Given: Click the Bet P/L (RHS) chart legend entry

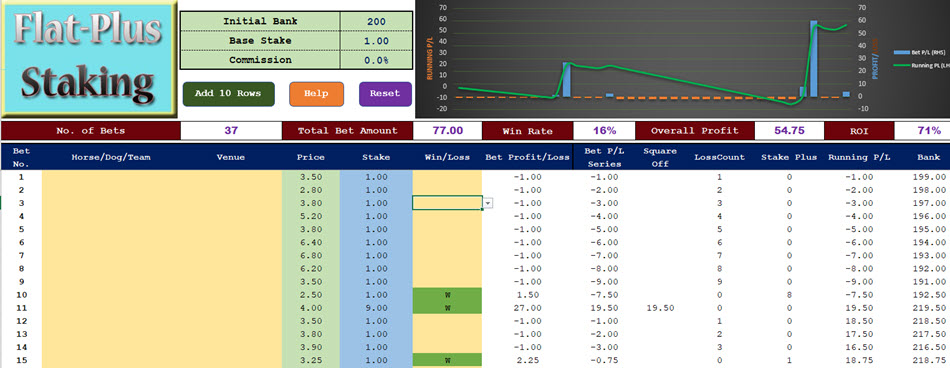Looking at the screenshot, I should tap(919, 53).
